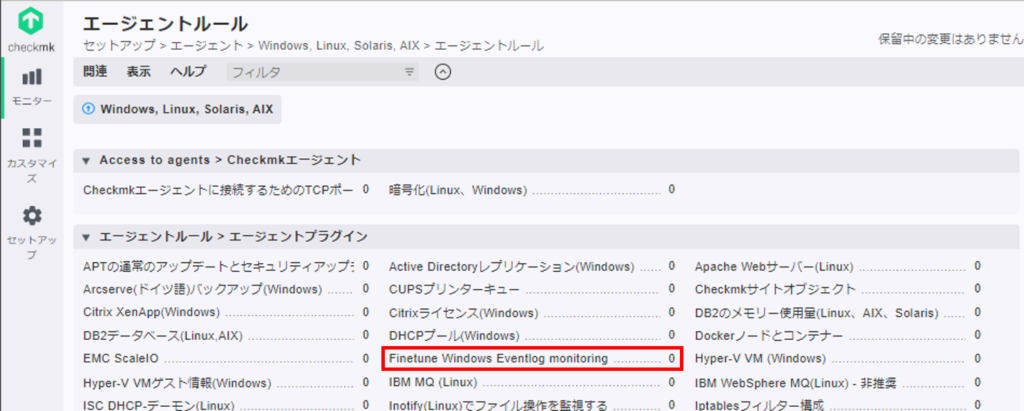Image resolution: width=1024 pixels, height=411 pixels.
Task: Open Citrixライセンス(Windows) rule
Action: point(464,312)
